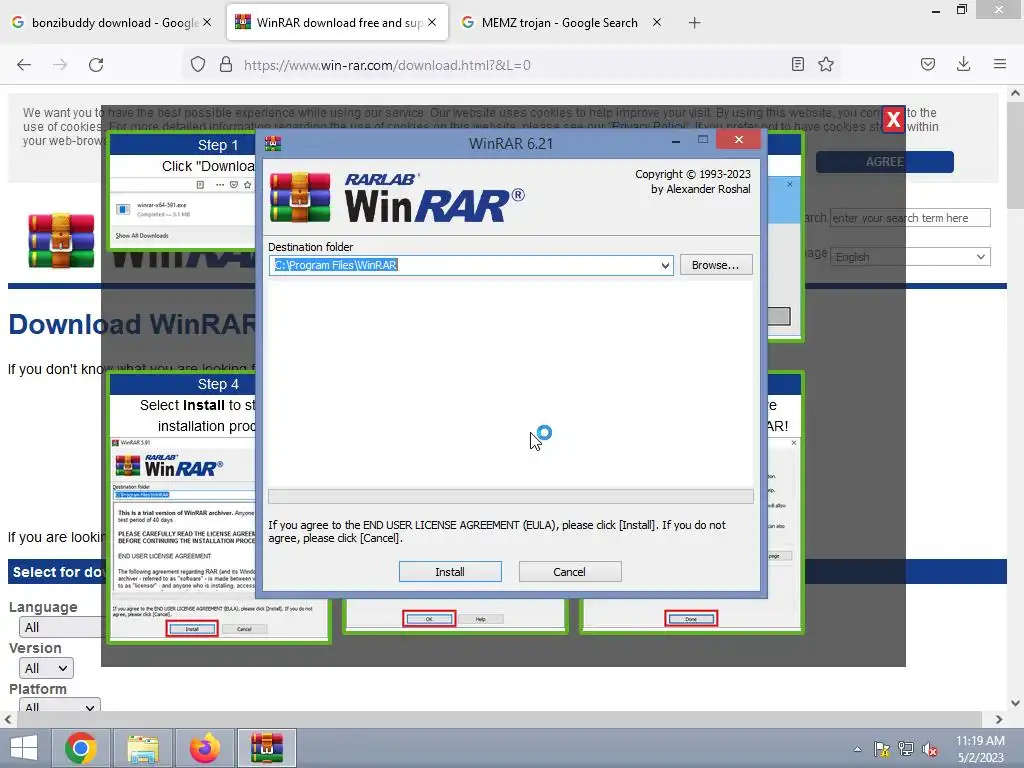Click the Action Center flag tray icon
This screenshot has height=768, width=1024.
point(882,749)
